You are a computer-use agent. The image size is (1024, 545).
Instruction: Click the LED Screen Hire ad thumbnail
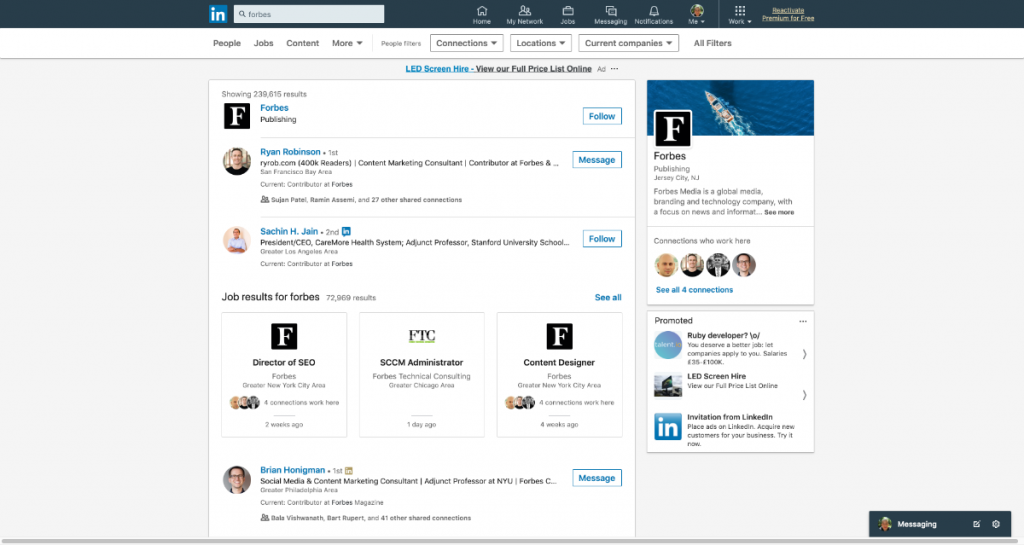coord(668,385)
